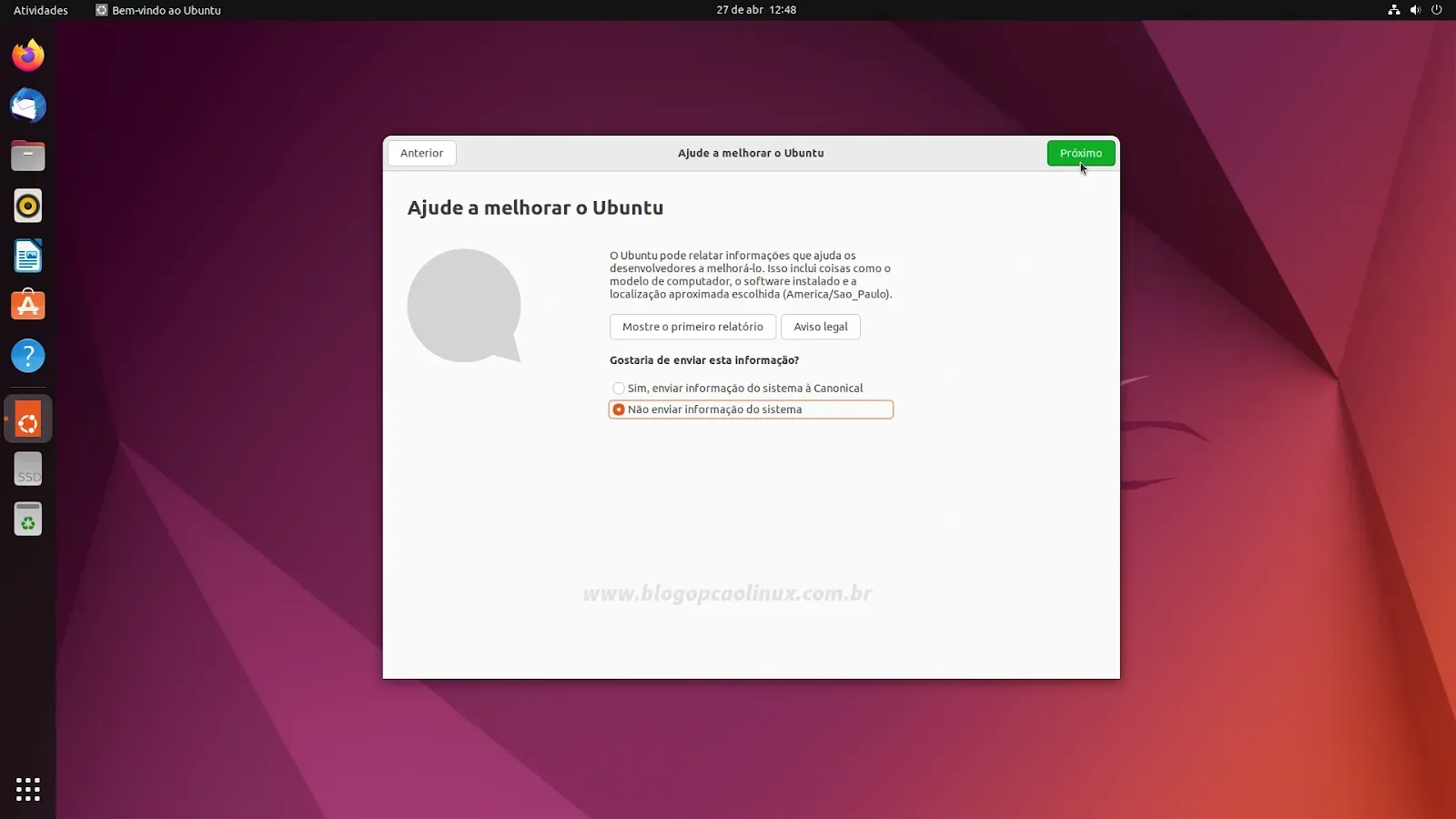Open Bem-vindo ao Ubuntu app menu
Image resolution: width=1456 pixels, height=819 pixels.
(158, 10)
